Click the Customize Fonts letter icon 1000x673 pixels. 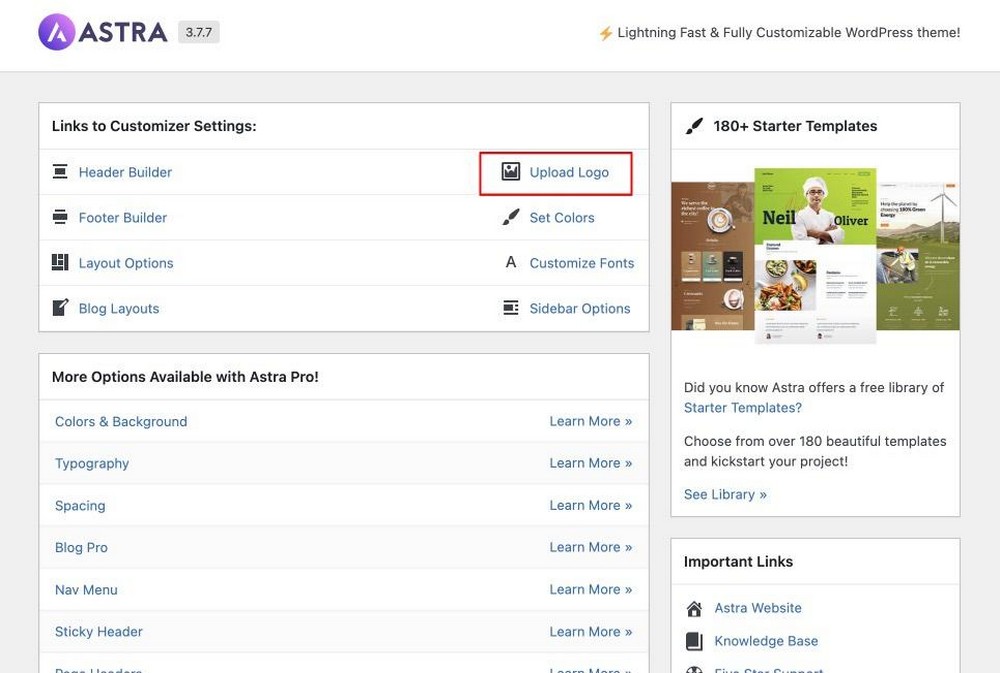point(510,262)
